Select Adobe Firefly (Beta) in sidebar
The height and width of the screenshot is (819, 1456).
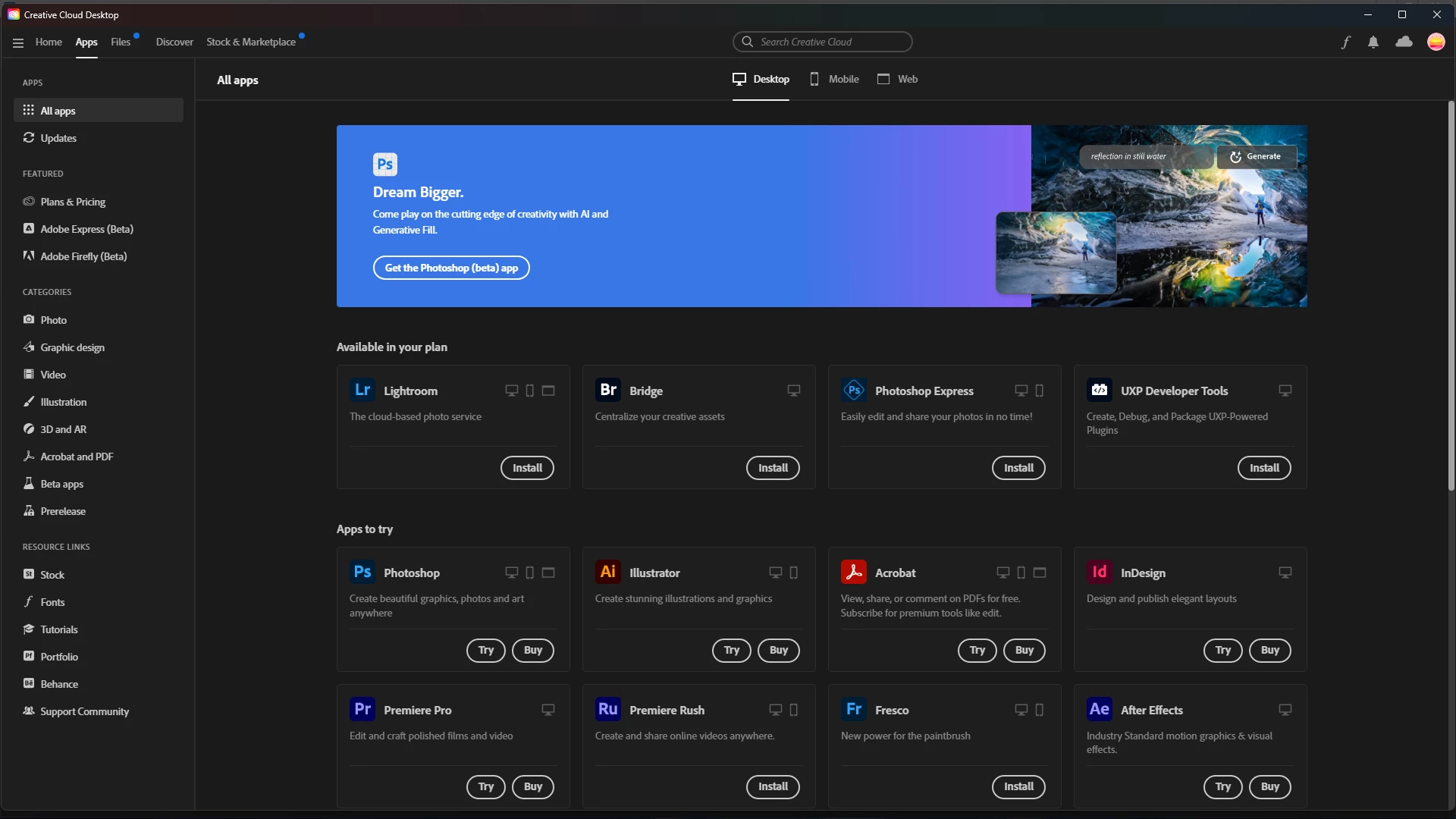pos(83,256)
